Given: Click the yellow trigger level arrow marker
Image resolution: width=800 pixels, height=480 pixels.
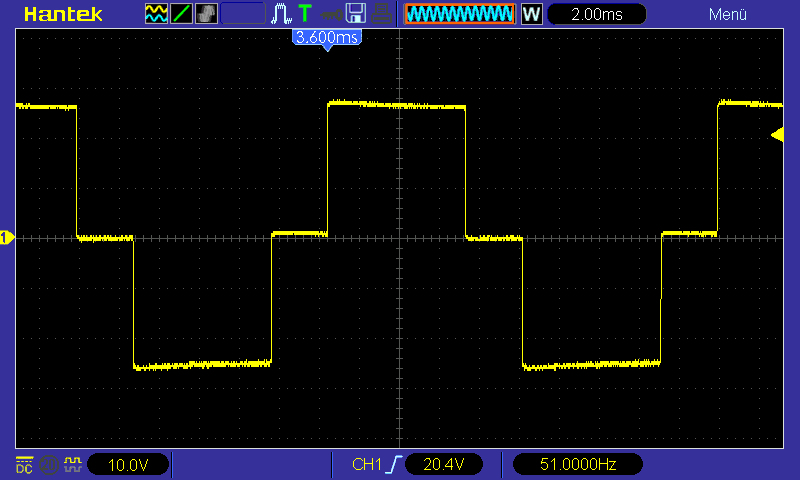Looking at the screenshot, I should [777, 135].
